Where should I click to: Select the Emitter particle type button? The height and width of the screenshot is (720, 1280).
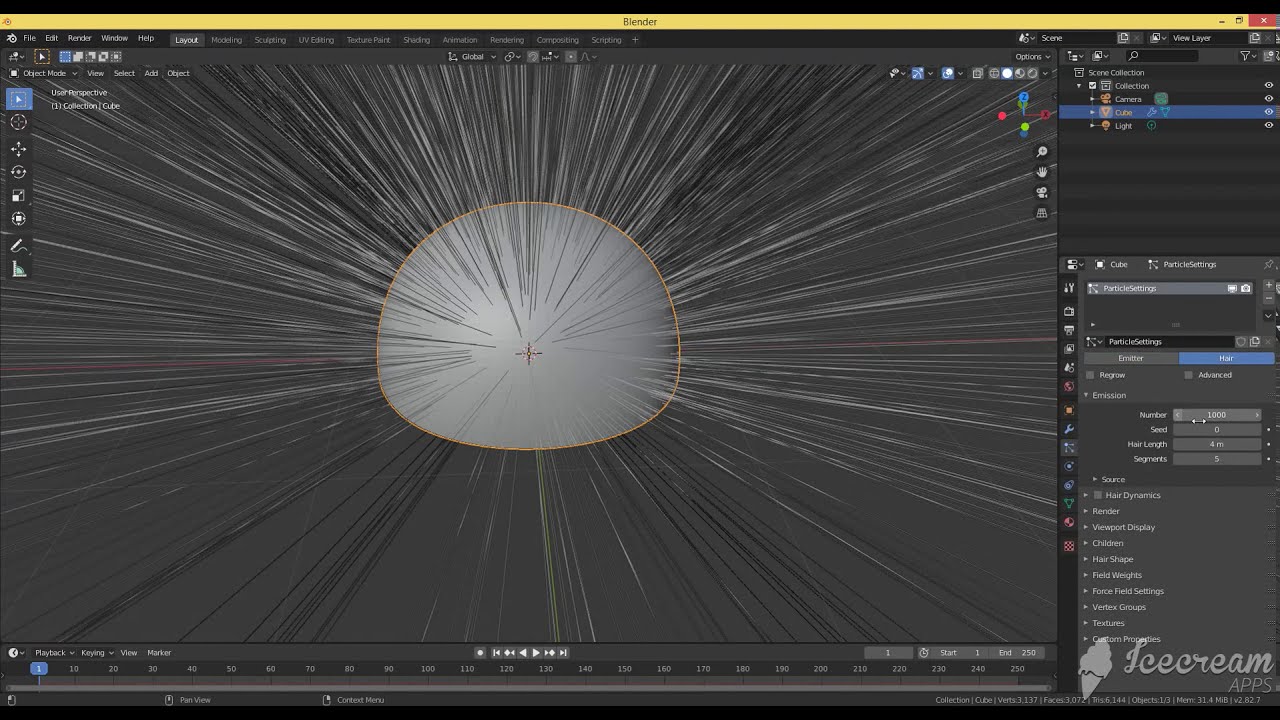[1131, 358]
